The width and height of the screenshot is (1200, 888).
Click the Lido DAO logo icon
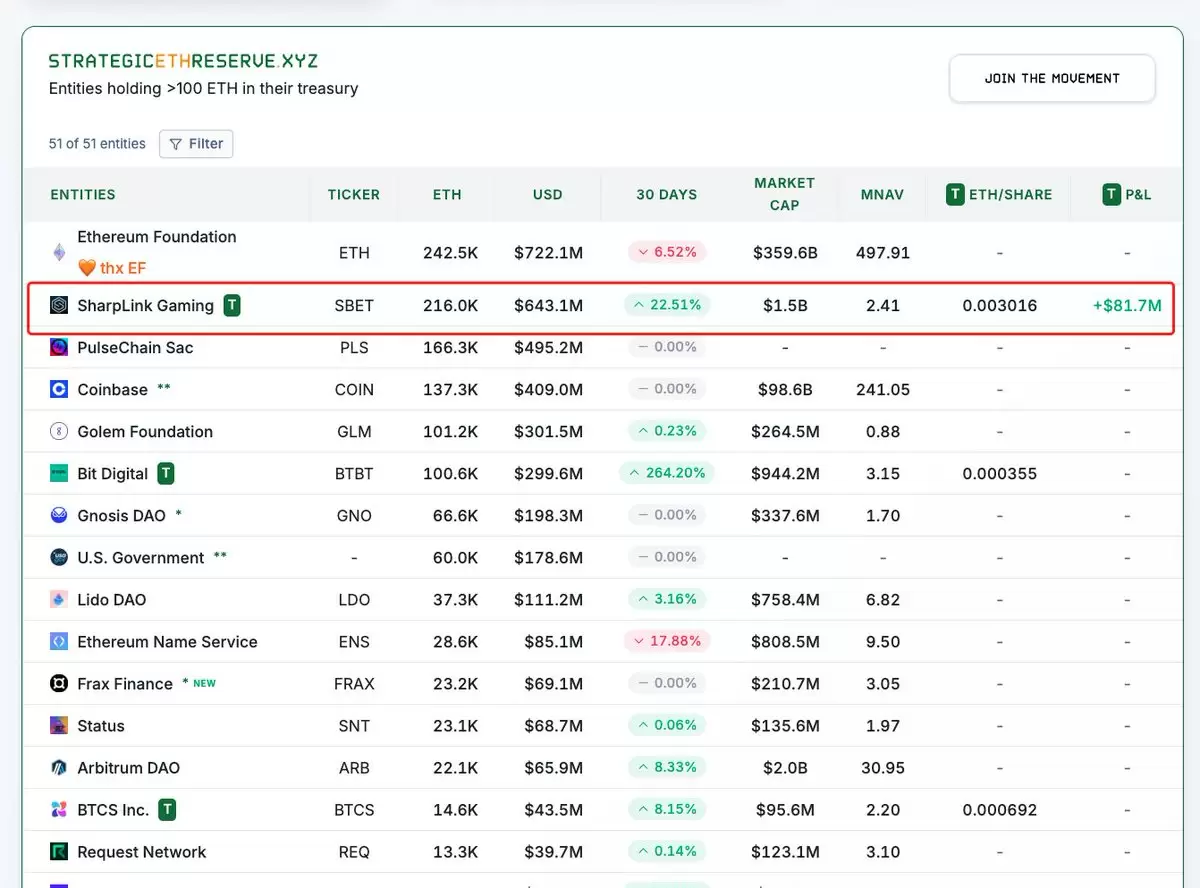pos(59,599)
